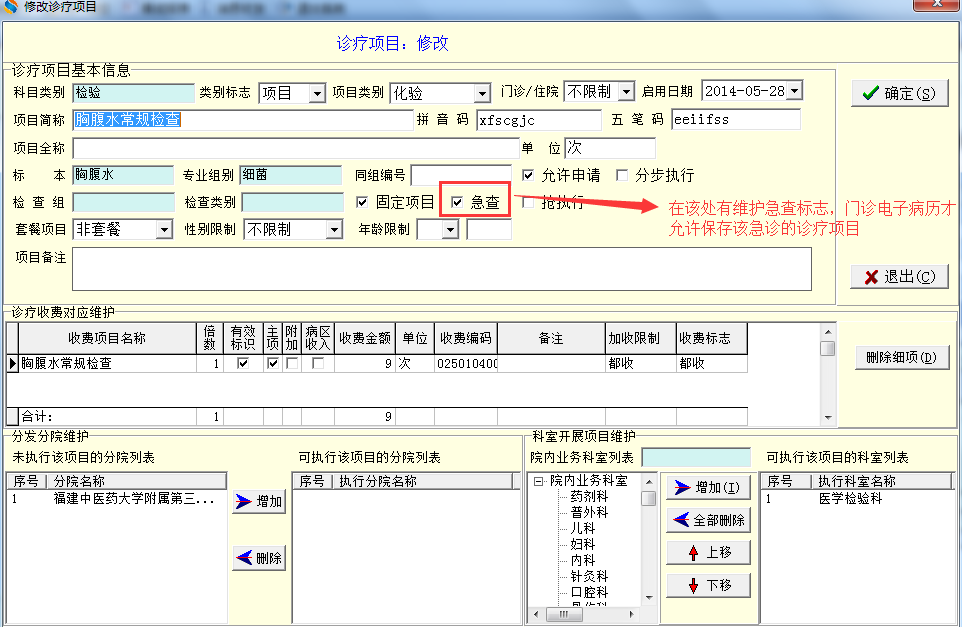The width and height of the screenshot is (962, 627).
Task: Select 儿科 in department tree
Action: [583, 528]
